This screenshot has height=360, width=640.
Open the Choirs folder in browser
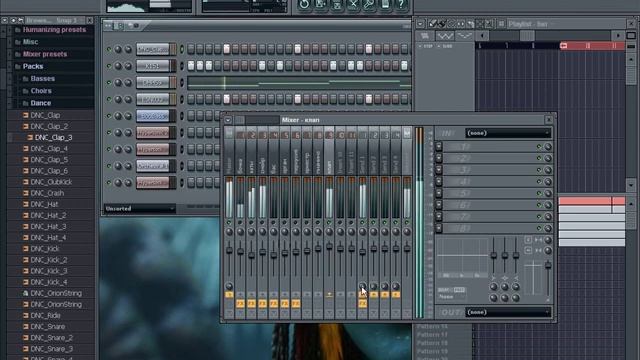pos(41,91)
